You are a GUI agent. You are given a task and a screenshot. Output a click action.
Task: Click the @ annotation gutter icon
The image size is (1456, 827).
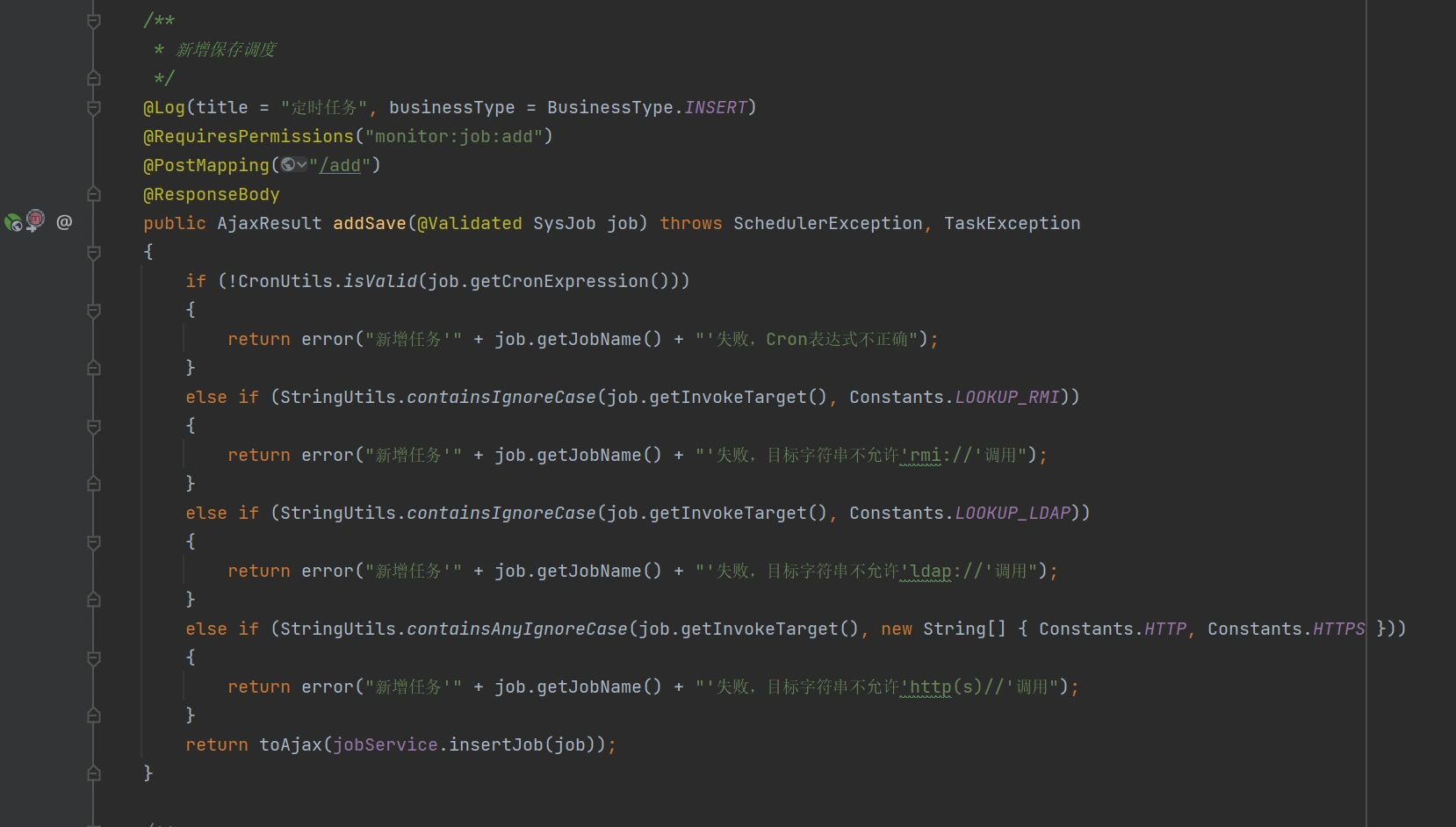pyautogui.click(x=64, y=222)
